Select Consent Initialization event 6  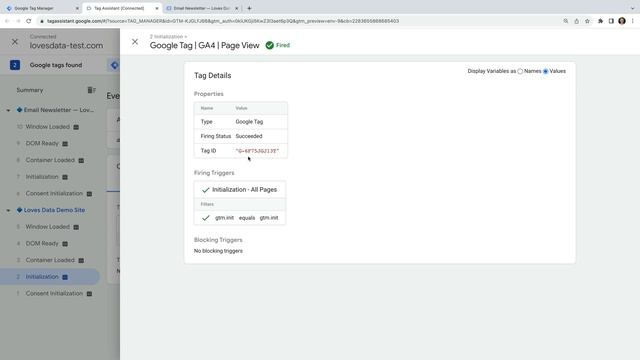coord(54,193)
